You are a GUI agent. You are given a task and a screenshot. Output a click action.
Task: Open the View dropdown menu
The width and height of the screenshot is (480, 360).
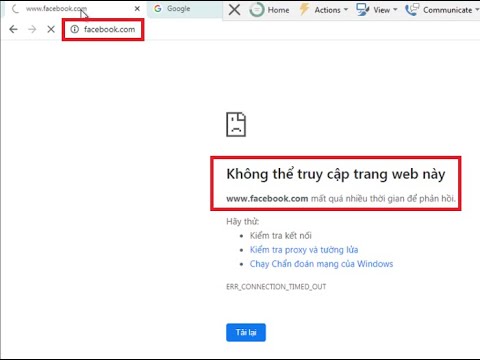(x=377, y=10)
